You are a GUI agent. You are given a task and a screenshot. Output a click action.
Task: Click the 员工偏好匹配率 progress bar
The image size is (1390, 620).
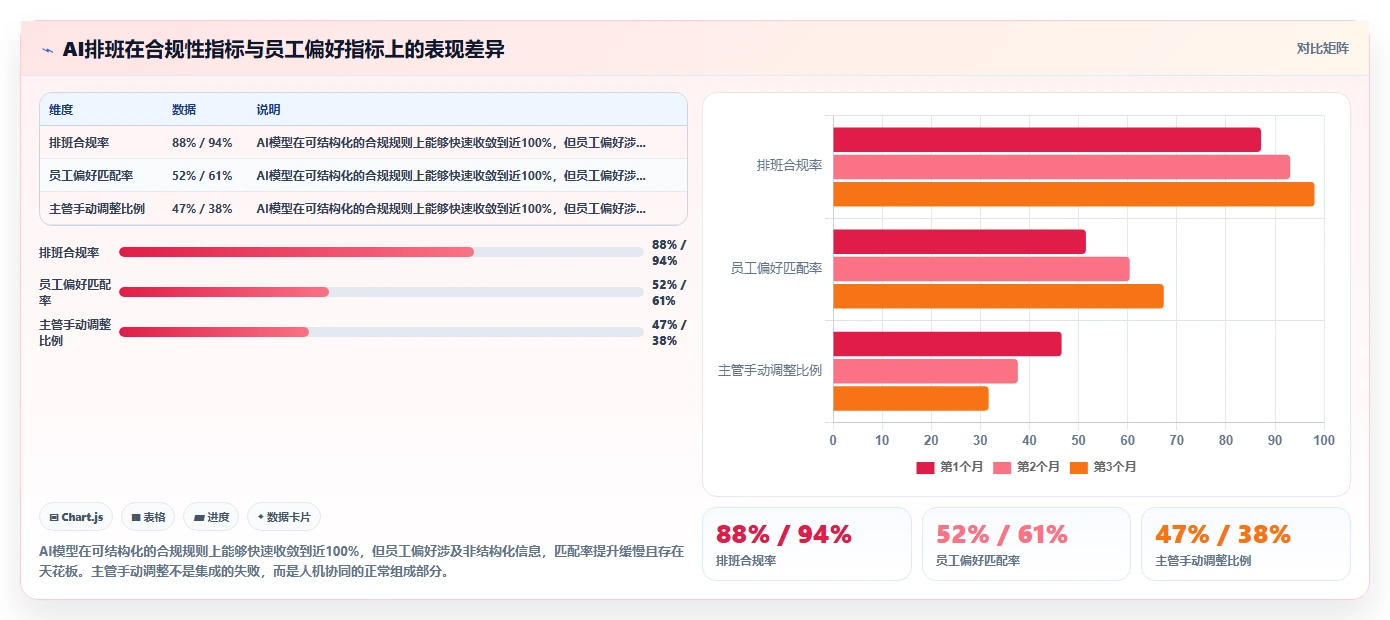click(x=381, y=292)
